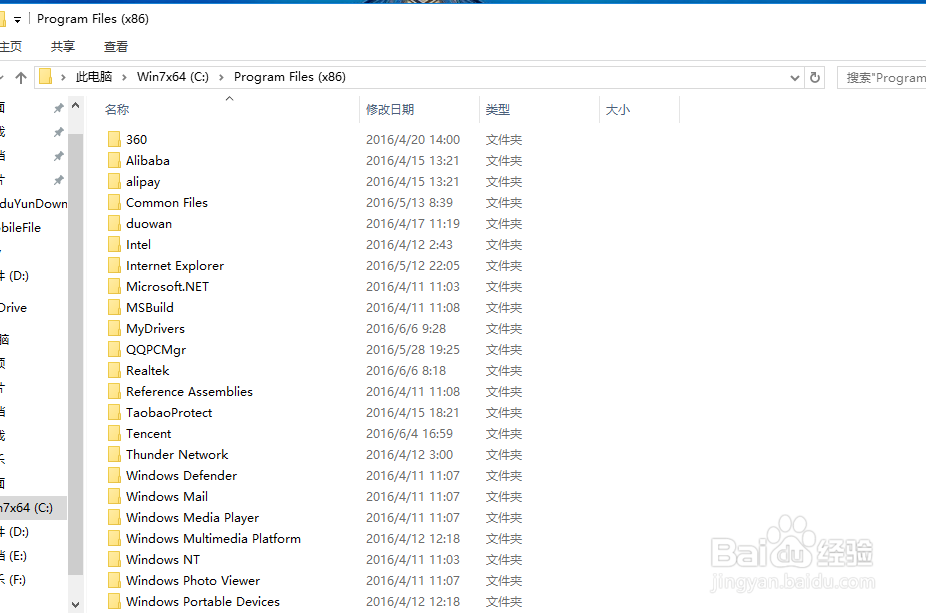Click the Windows Mail folder icon
Image resolution: width=926 pixels, height=614 pixels.
pyautogui.click(x=115, y=497)
